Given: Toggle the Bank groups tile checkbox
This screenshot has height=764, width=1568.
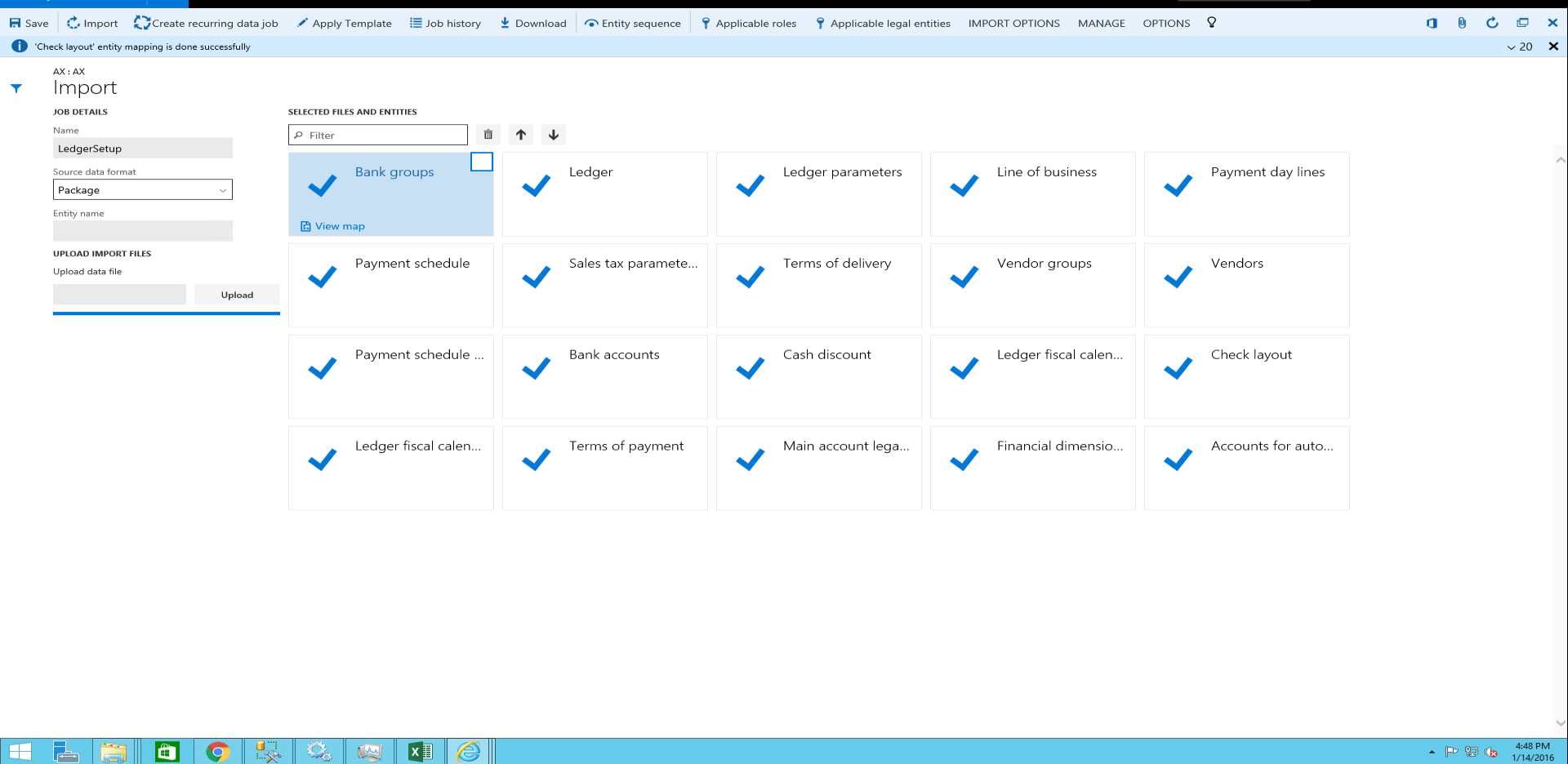Looking at the screenshot, I should point(482,162).
